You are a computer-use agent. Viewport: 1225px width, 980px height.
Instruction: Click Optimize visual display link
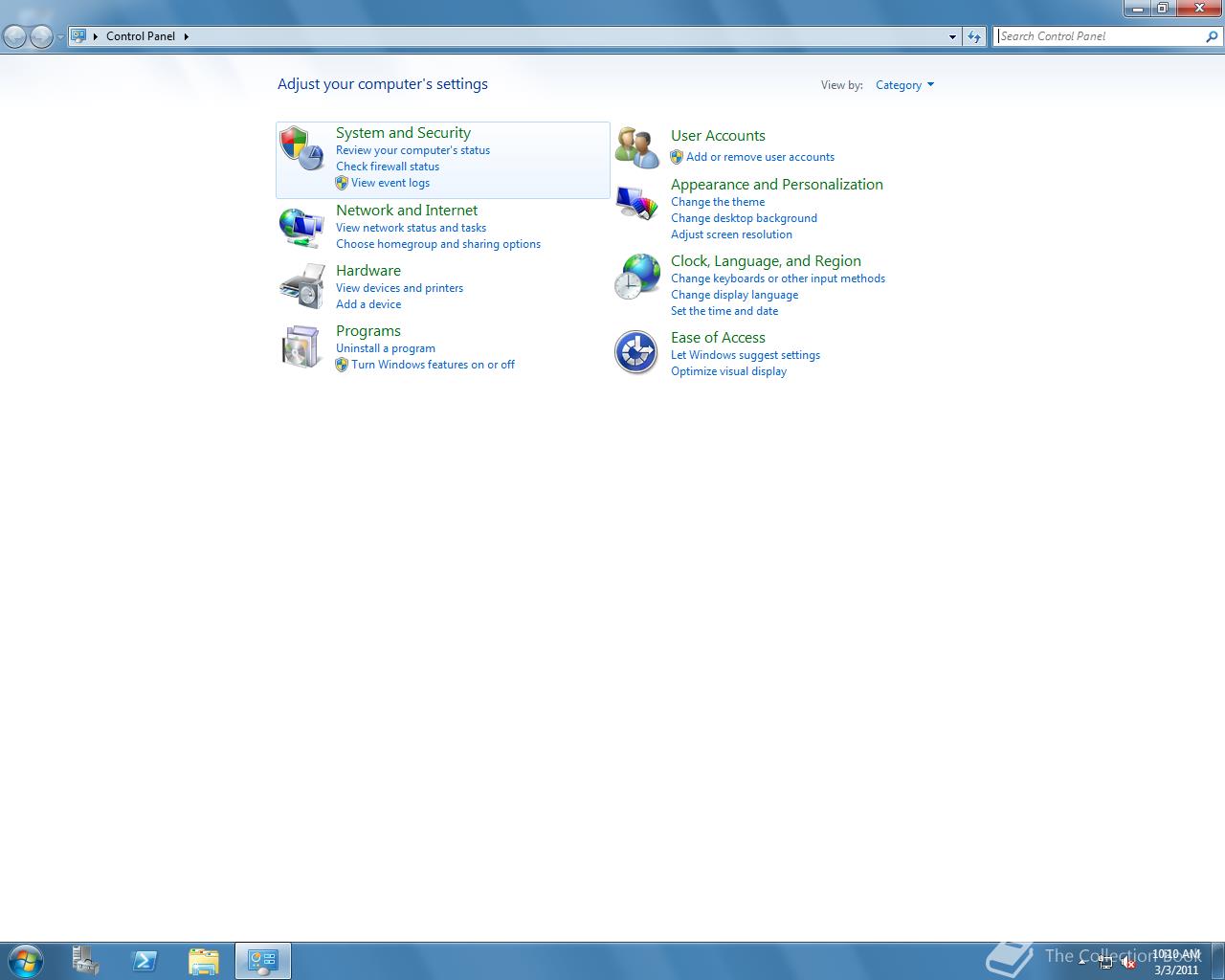pyautogui.click(x=728, y=371)
